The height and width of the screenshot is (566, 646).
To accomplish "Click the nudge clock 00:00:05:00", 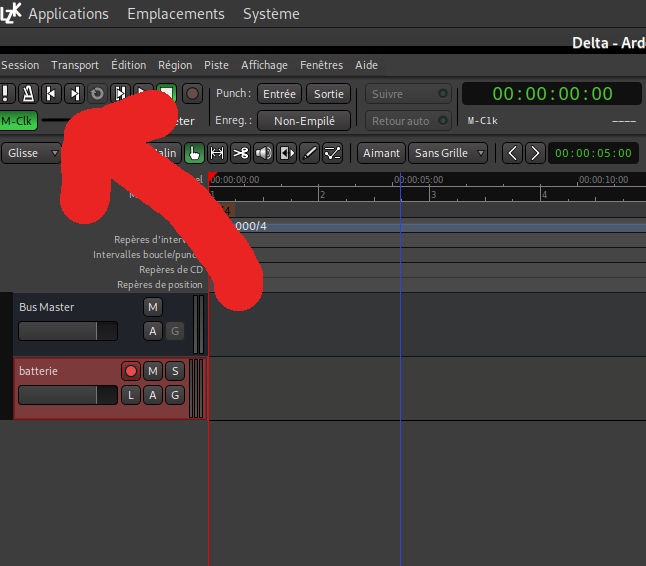I will point(593,153).
